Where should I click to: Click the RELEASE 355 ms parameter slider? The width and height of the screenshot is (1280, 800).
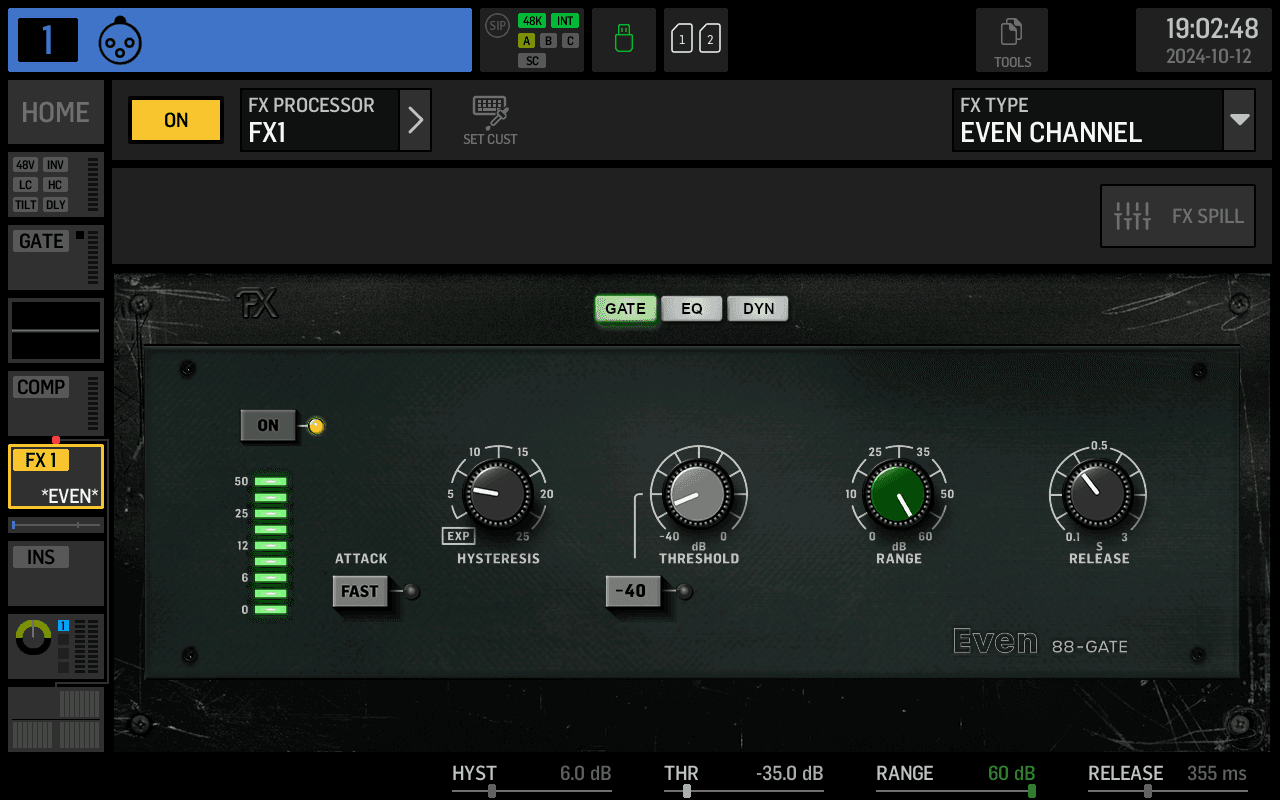point(1168,780)
